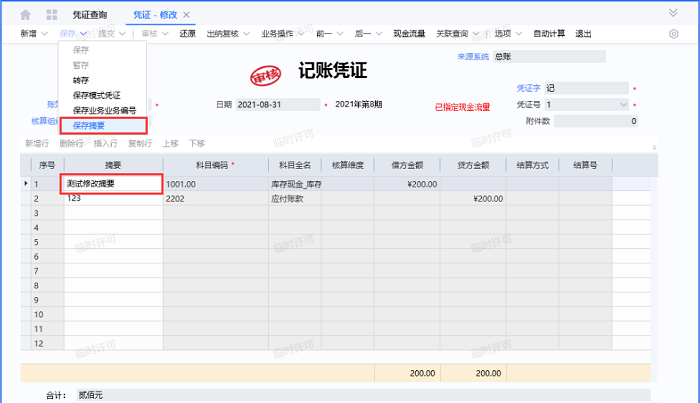Select 转存 in the save menu
Screen dimensions: 700x403
(82, 79)
